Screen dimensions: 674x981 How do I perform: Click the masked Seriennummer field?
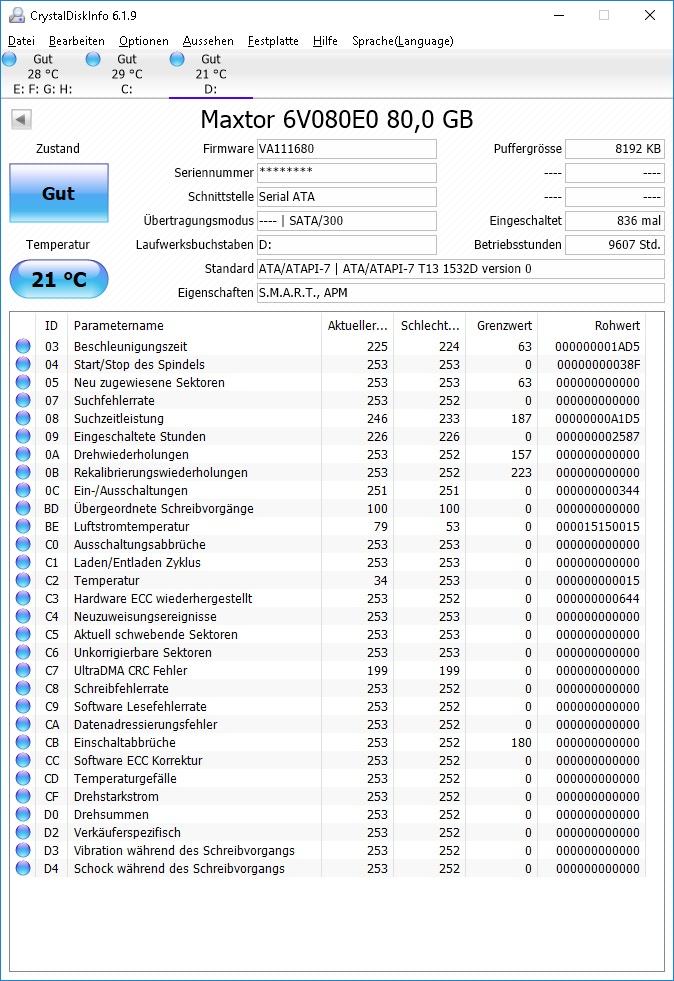pyautogui.click(x=347, y=173)
